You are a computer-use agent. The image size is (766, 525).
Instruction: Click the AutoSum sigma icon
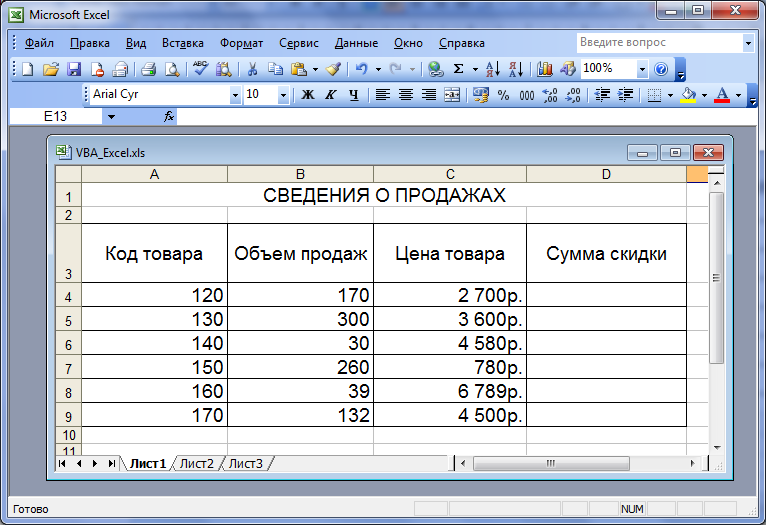(458, 69)
